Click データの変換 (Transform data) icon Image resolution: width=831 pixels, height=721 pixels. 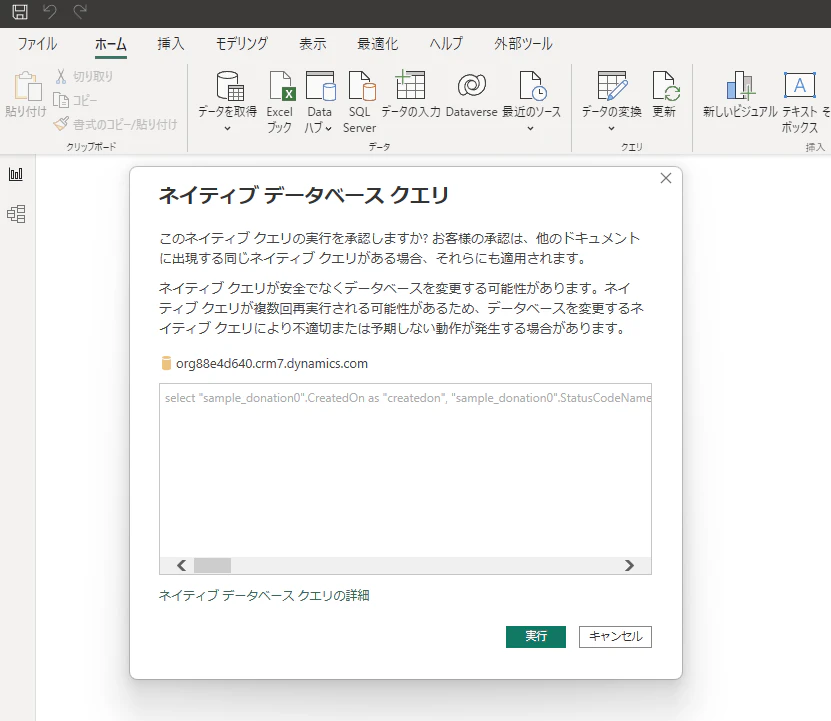click(x=612, y=86)
